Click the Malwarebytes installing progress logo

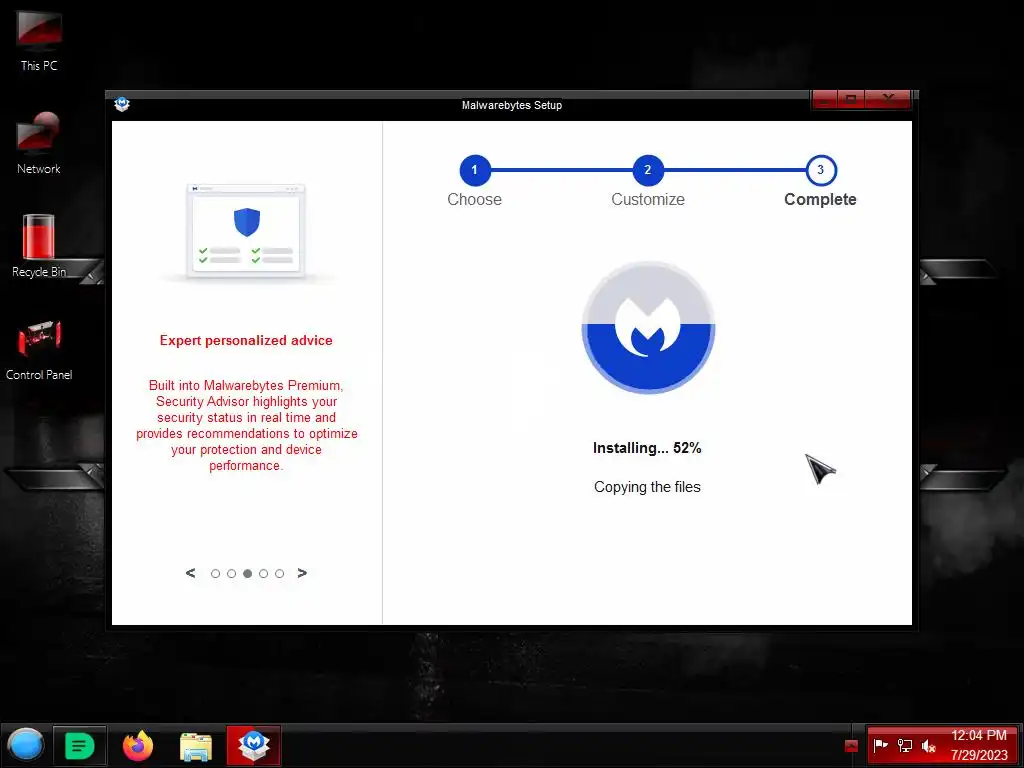click(x=648, y=328)
